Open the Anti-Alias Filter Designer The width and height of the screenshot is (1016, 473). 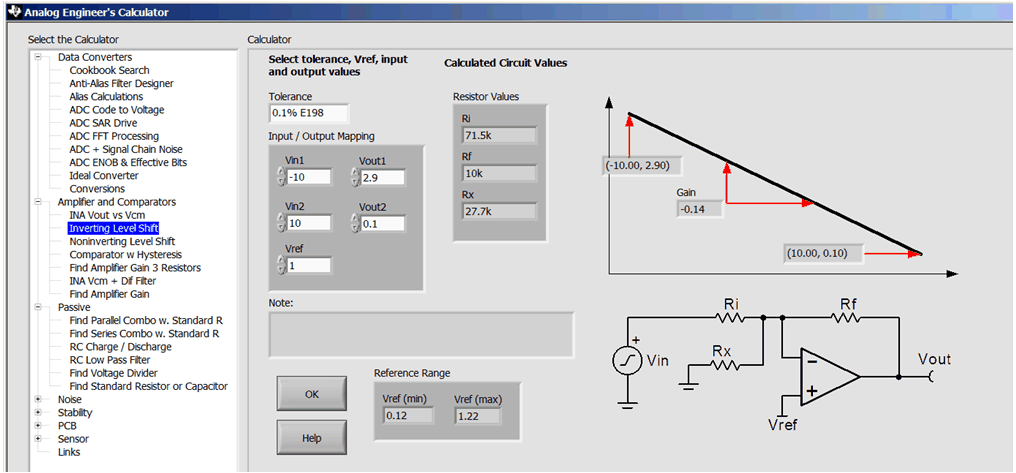(x=121, y=84)
